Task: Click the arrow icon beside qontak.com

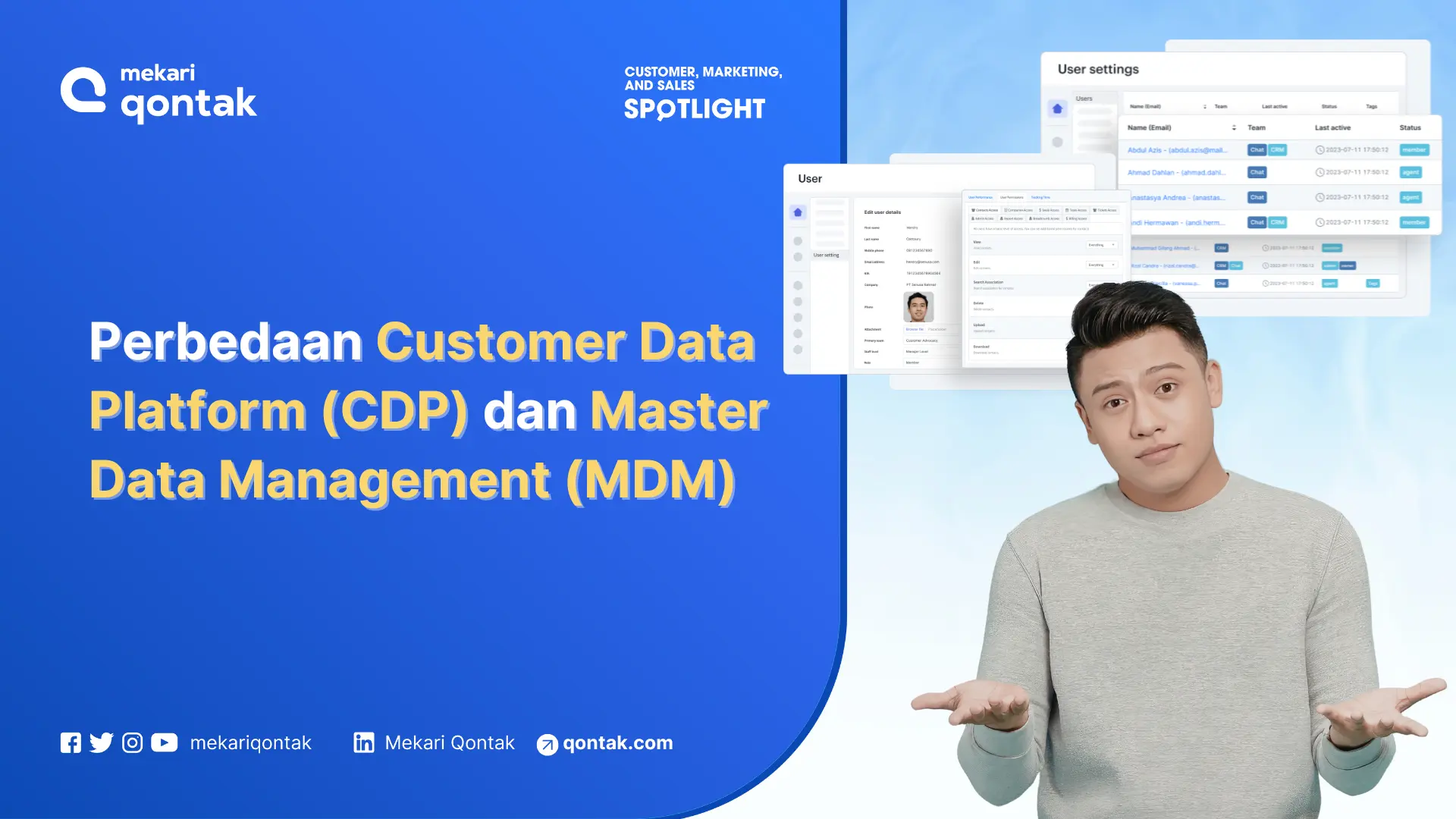Action: click(547, 745)
